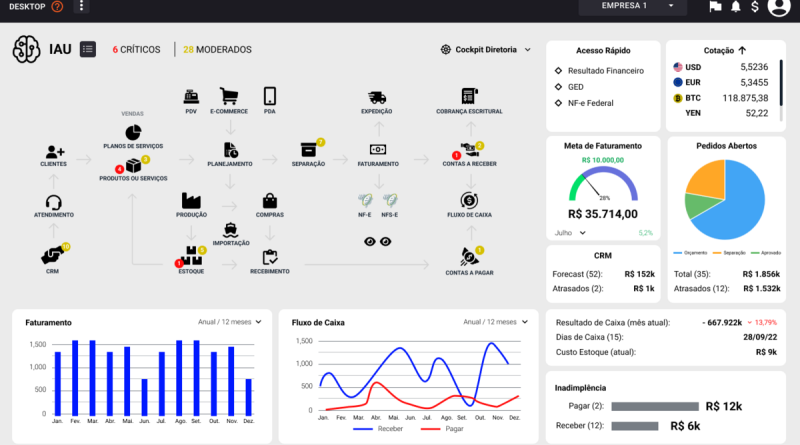Click the Desktop help question mark icon

(x=58, y=7)
